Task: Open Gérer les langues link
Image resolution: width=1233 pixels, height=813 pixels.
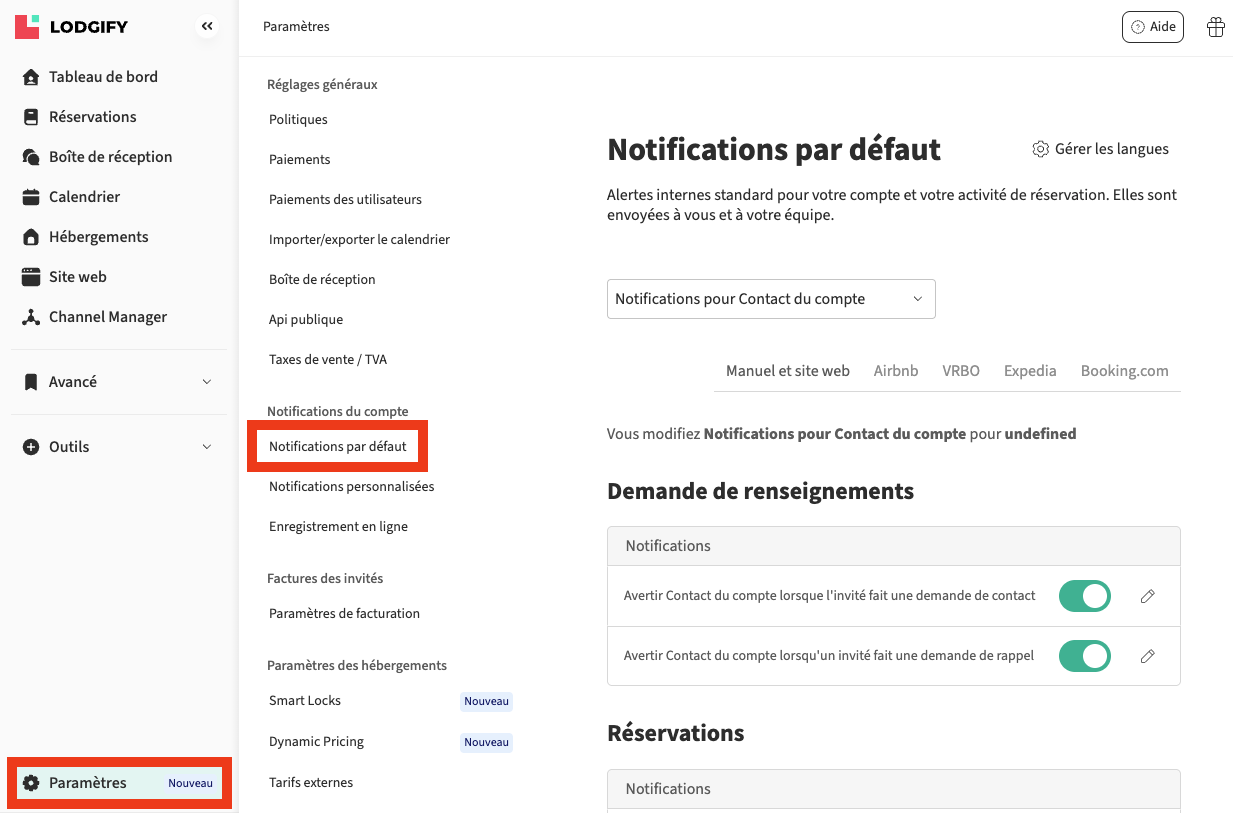Action: tap(1100, 149)
